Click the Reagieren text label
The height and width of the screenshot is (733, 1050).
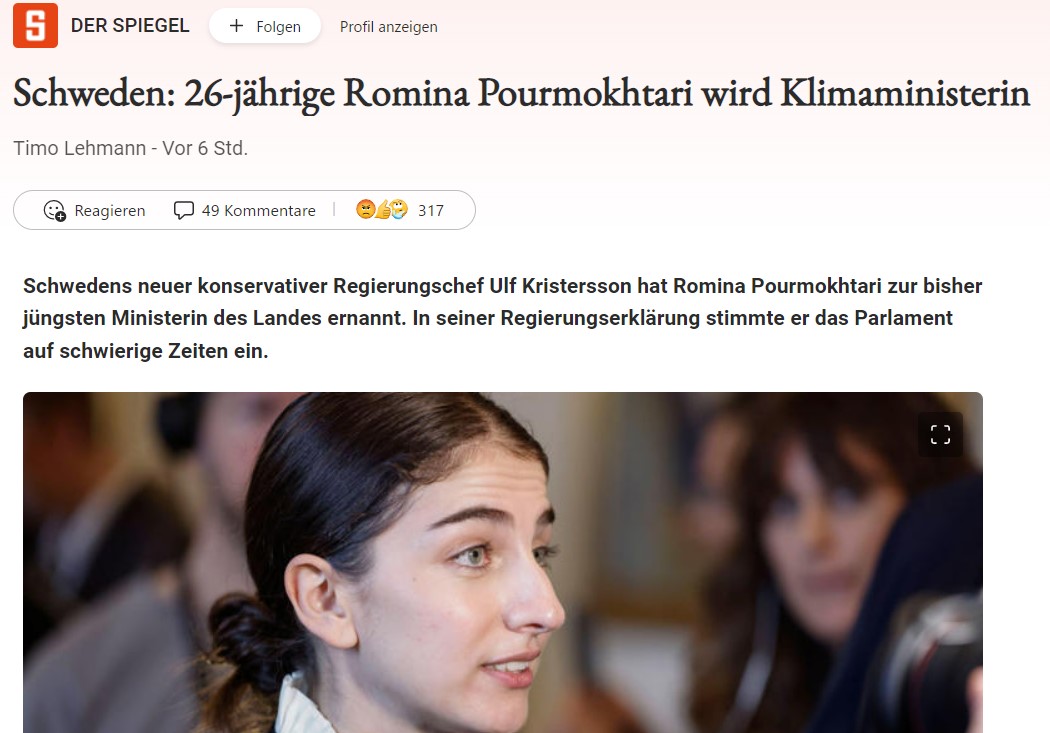click(110, 211)
